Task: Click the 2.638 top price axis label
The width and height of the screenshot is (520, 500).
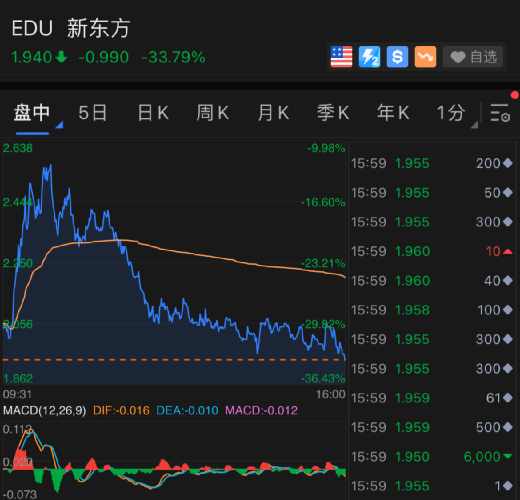Action: click(x=18, y=148)
